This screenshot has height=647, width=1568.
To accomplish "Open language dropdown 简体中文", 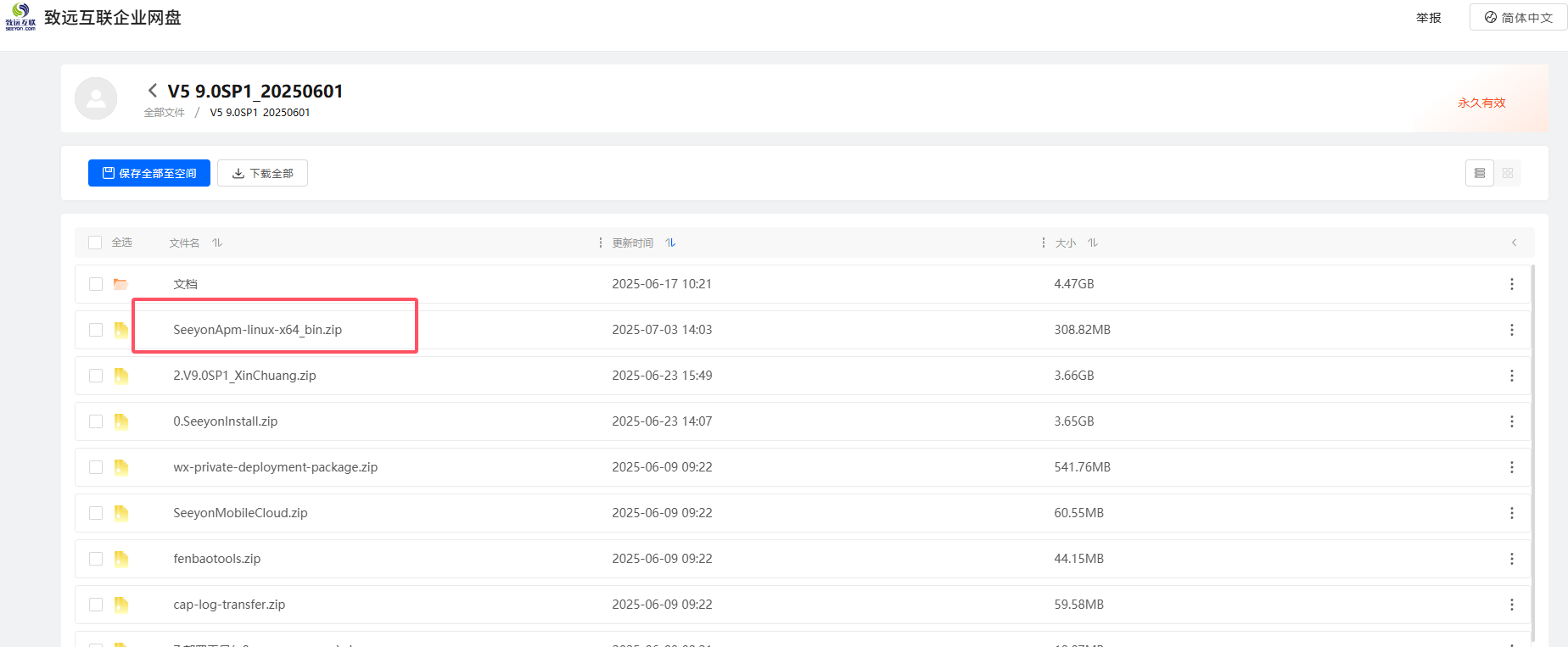I will pos(1518,18).
